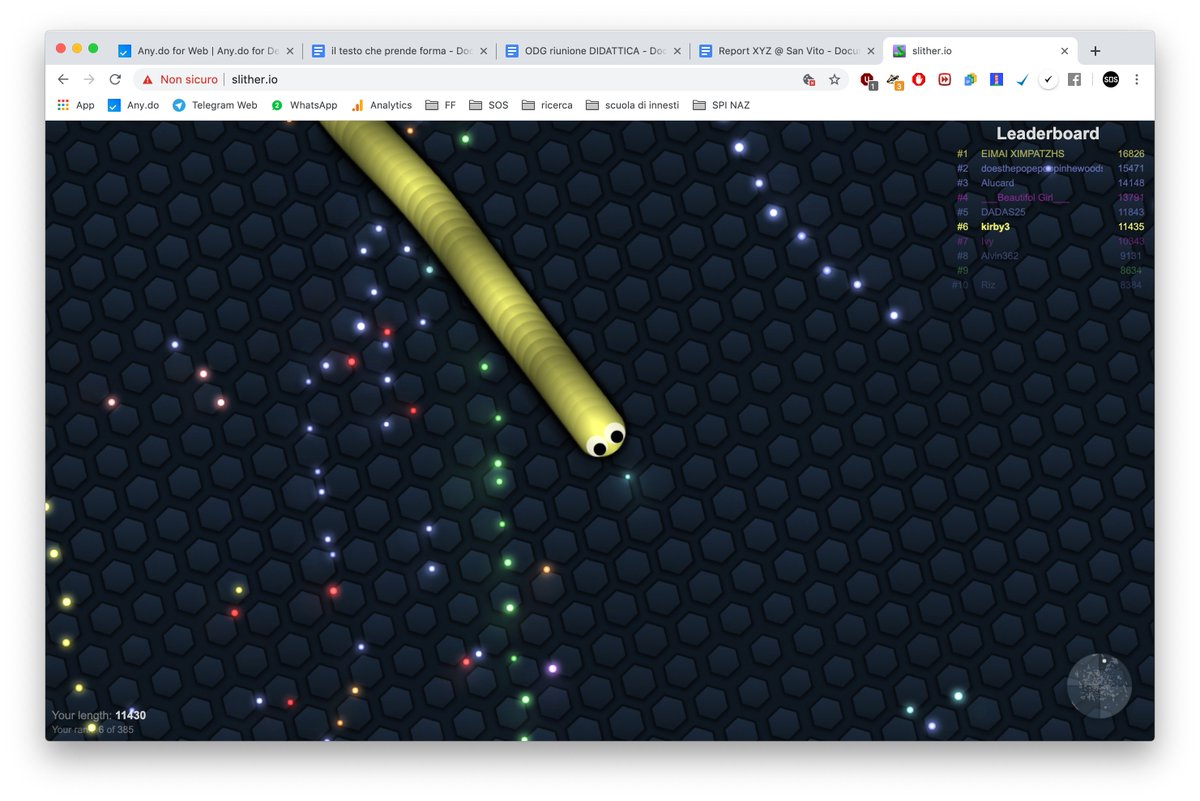Open the blue checkmark extension

1022,79
